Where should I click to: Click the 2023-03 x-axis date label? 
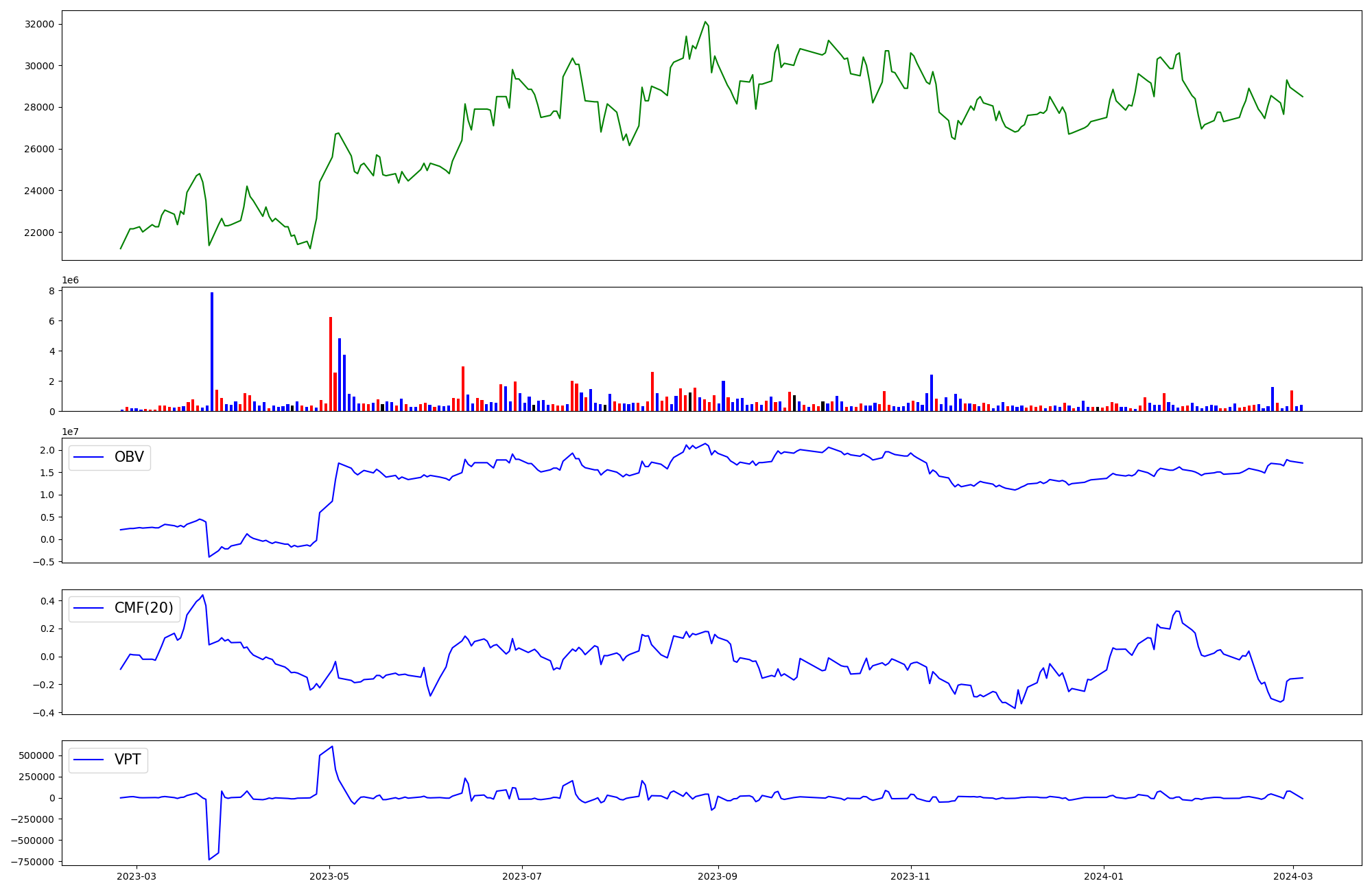pyautogui.click(x=137, y=876)
